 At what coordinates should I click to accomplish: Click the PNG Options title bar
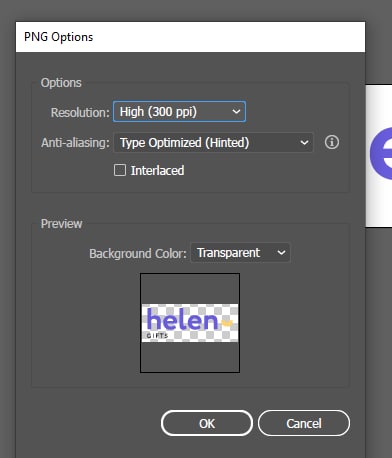pyautogui.click(x=190, y=37)
